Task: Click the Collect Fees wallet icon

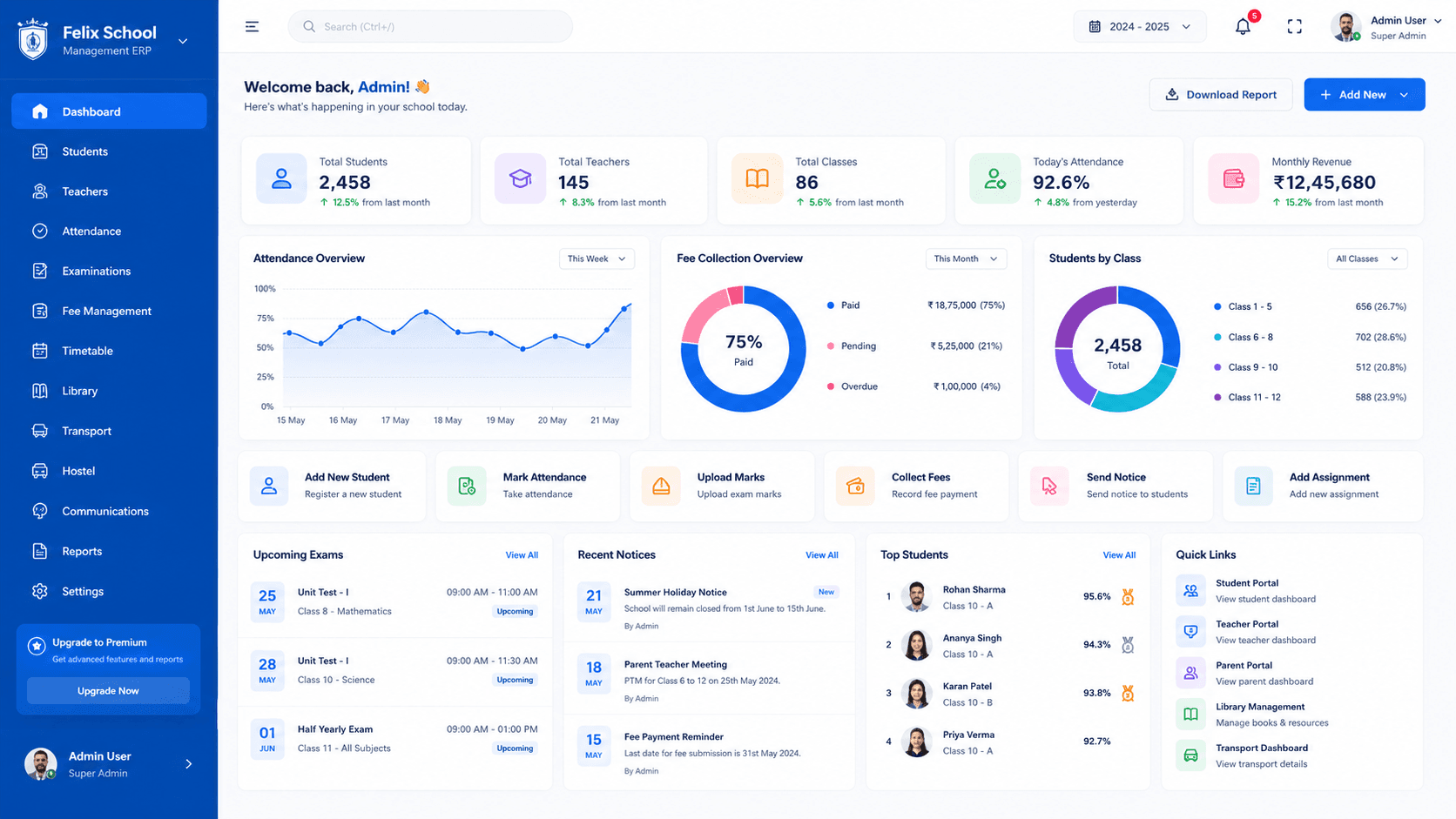Action: [x=855, y=486]
